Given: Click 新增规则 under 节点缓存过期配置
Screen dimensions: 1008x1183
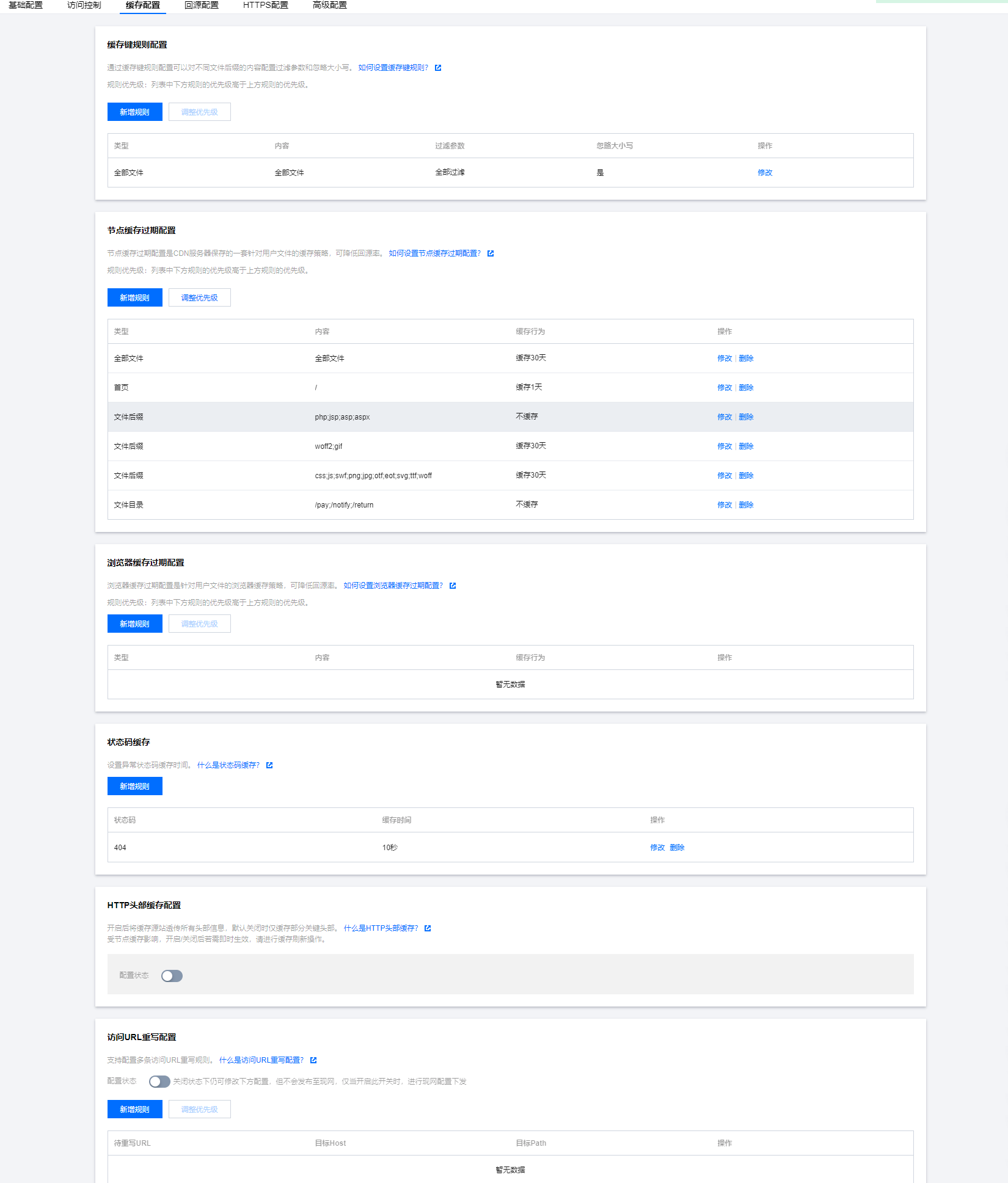Looking at the screenshot, I should pos(135,297).
